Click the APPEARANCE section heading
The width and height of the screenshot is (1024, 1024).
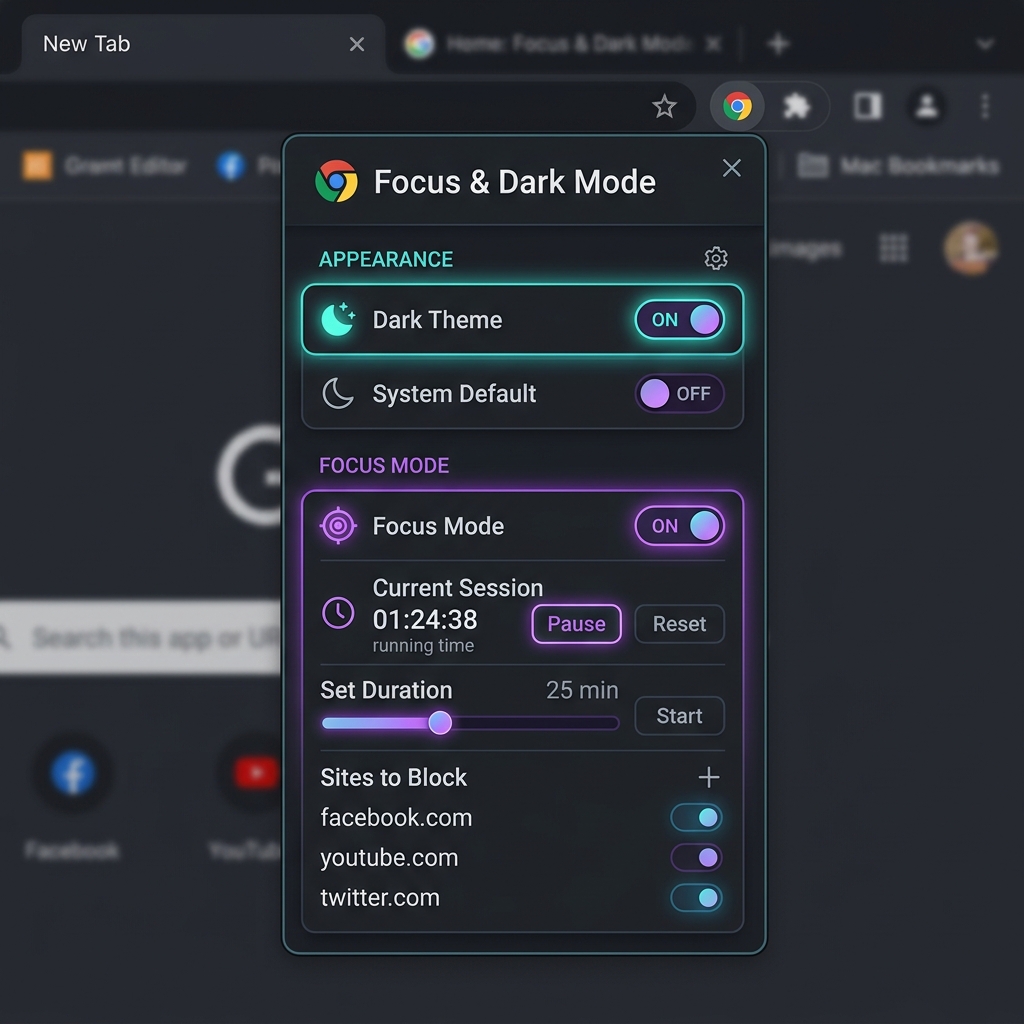pos(386,259)
